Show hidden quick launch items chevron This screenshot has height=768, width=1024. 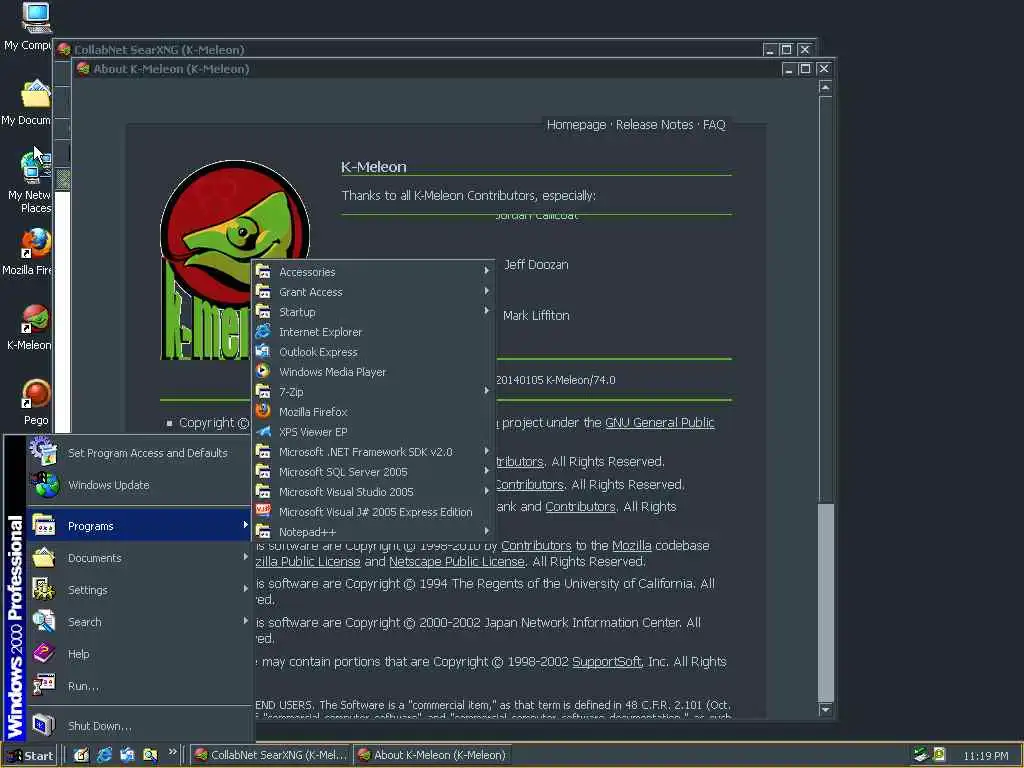172,752
